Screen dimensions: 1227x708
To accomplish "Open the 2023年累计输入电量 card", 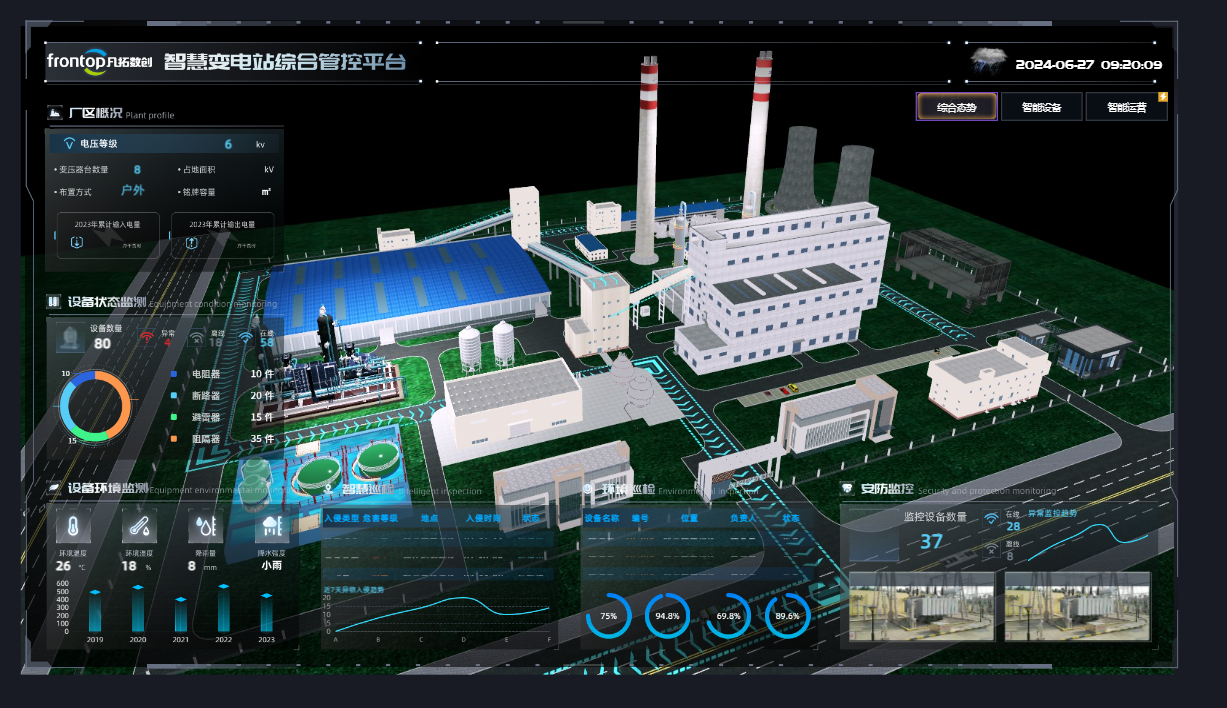I will pyautogui.click(x=109, y=235).
